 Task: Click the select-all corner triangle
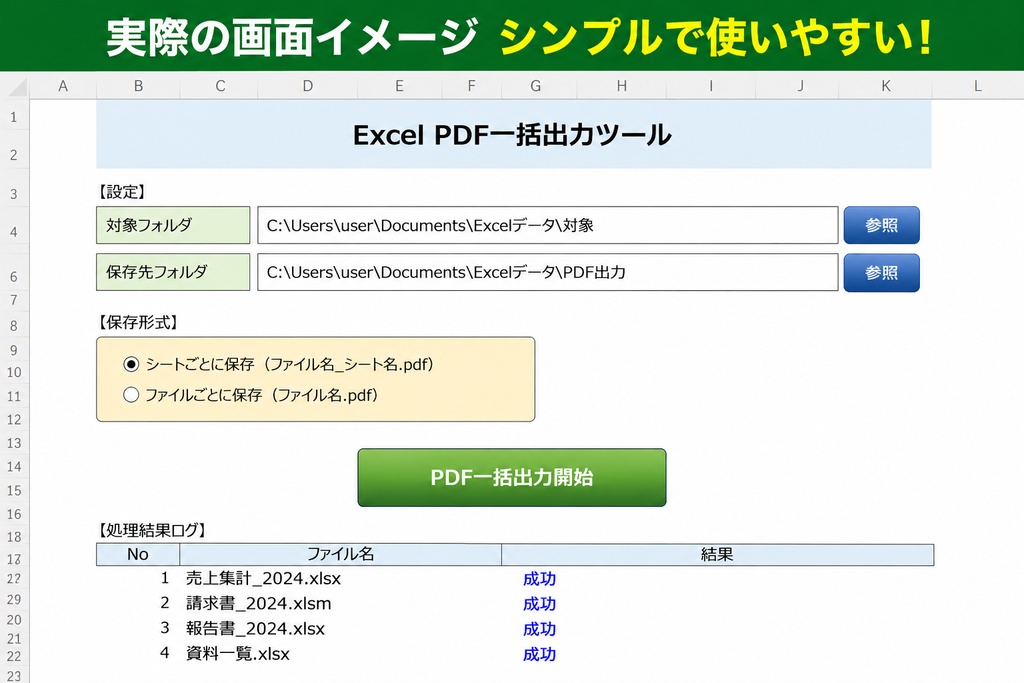16,86
